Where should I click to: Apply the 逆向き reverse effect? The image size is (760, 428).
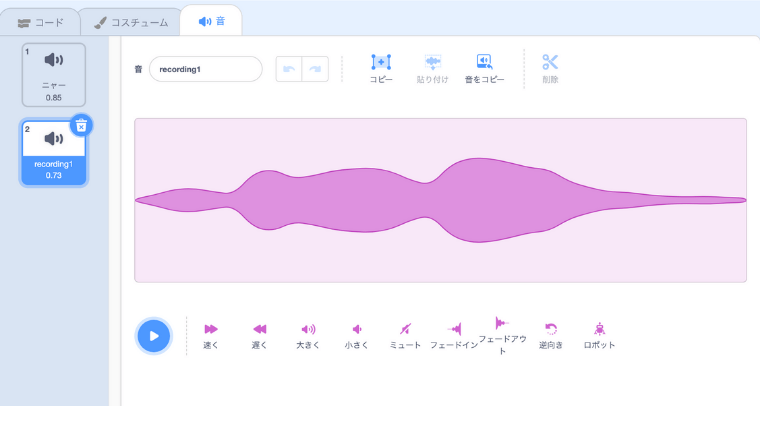551,336
